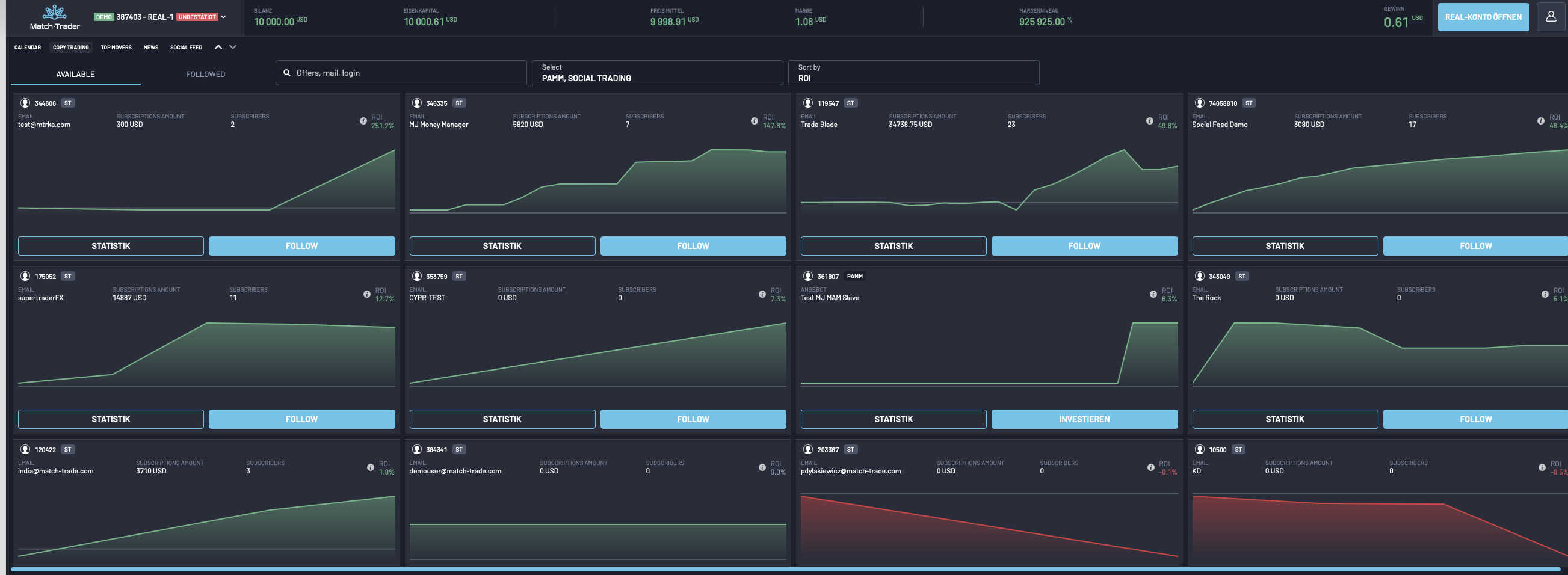This screenshot has width=1568, height=575.
Task: Follow Trade Blade account
Action: (x=1084, y=246)
